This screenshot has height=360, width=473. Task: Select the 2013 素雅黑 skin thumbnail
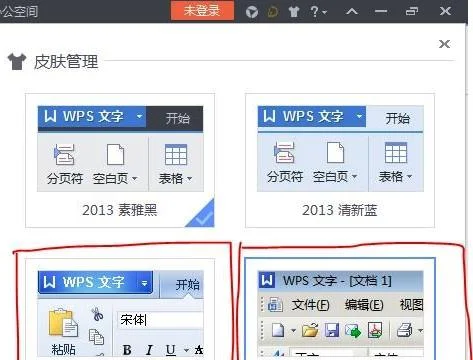tap(120, 161)
